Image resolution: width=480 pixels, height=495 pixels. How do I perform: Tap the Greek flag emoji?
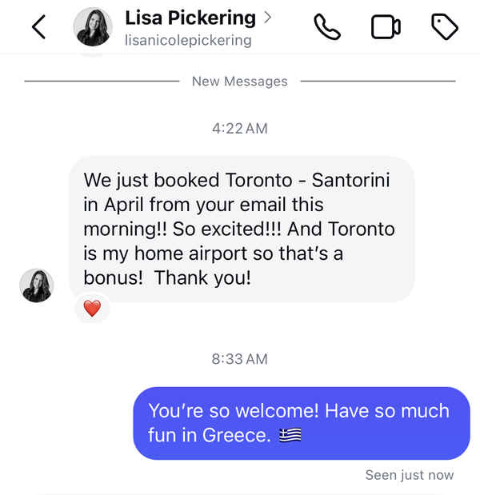290,435
